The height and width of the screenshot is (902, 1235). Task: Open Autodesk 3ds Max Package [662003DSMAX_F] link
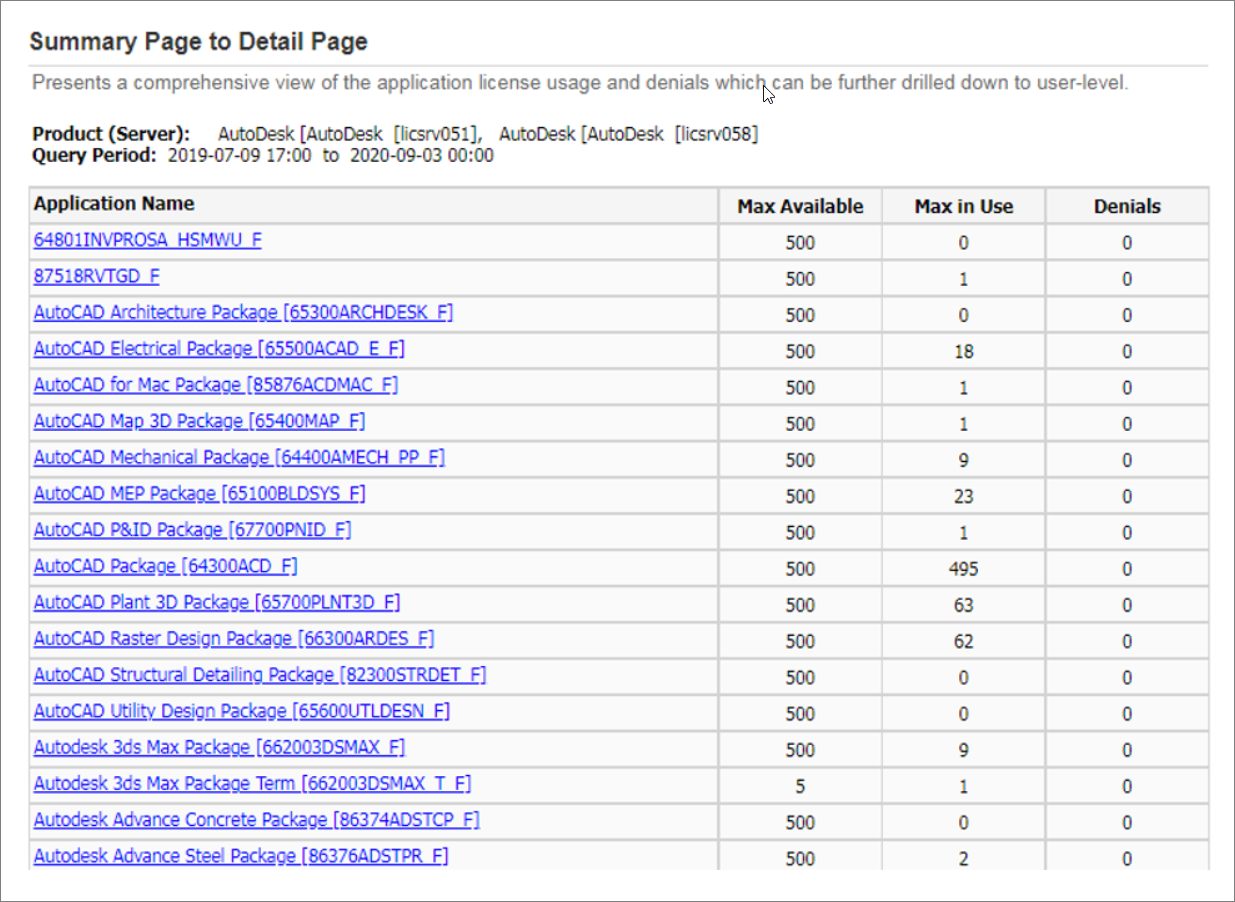(219, 747)
